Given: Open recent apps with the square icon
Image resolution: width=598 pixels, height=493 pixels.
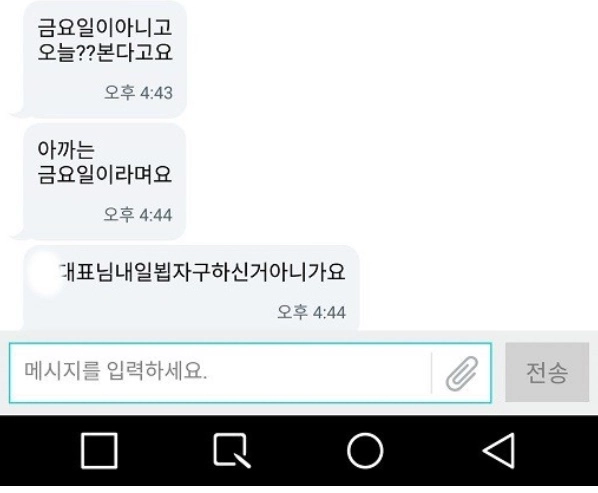Looking at the screenshot, I should 99,450.
